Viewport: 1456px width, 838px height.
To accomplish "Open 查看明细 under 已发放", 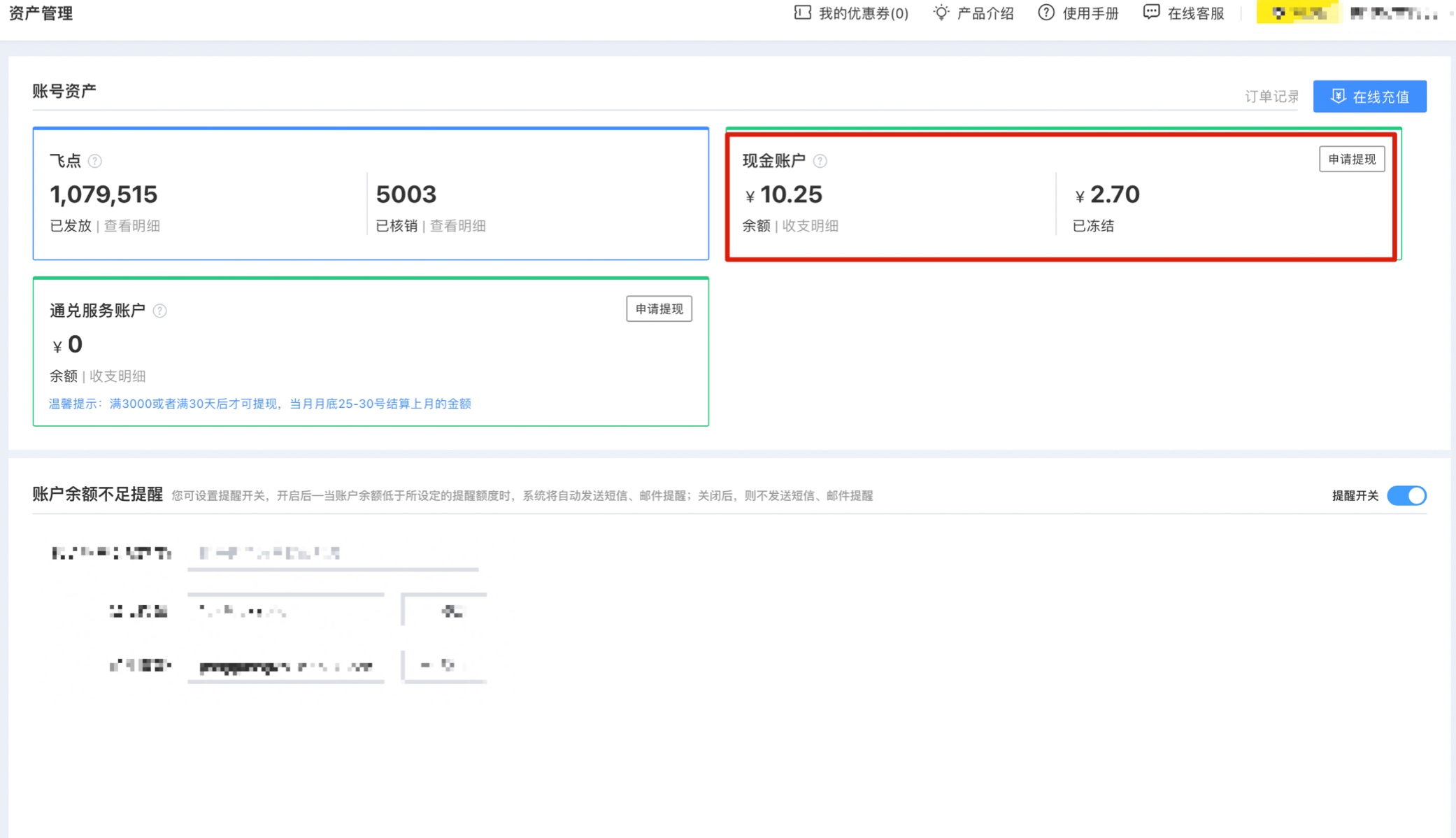I will 132,226.
